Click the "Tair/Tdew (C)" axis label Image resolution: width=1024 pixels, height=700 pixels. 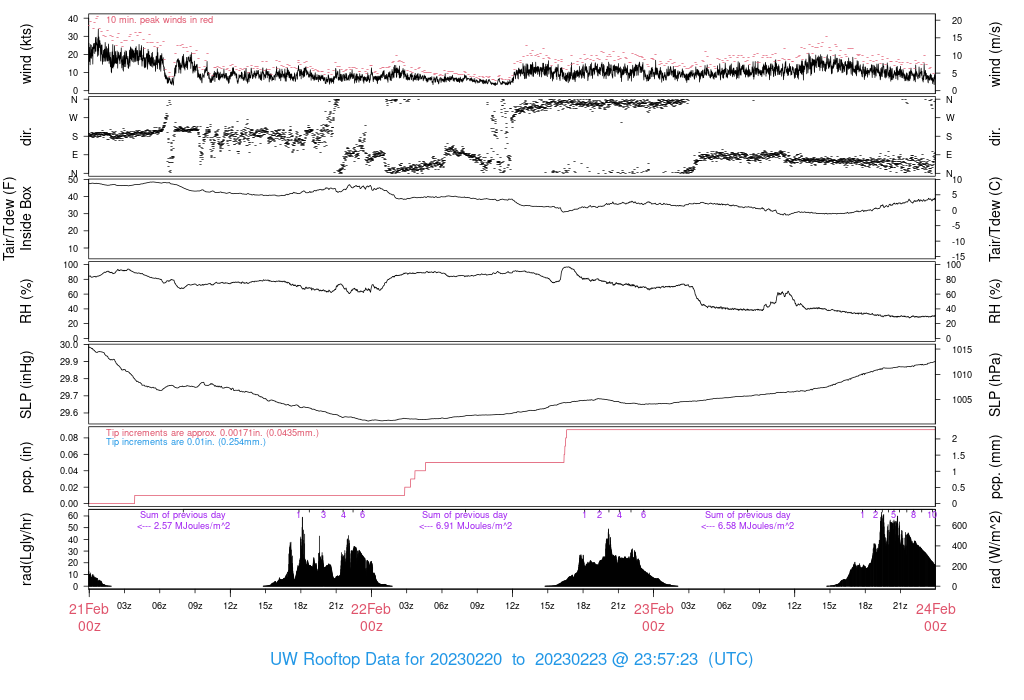tap(995, 219)
